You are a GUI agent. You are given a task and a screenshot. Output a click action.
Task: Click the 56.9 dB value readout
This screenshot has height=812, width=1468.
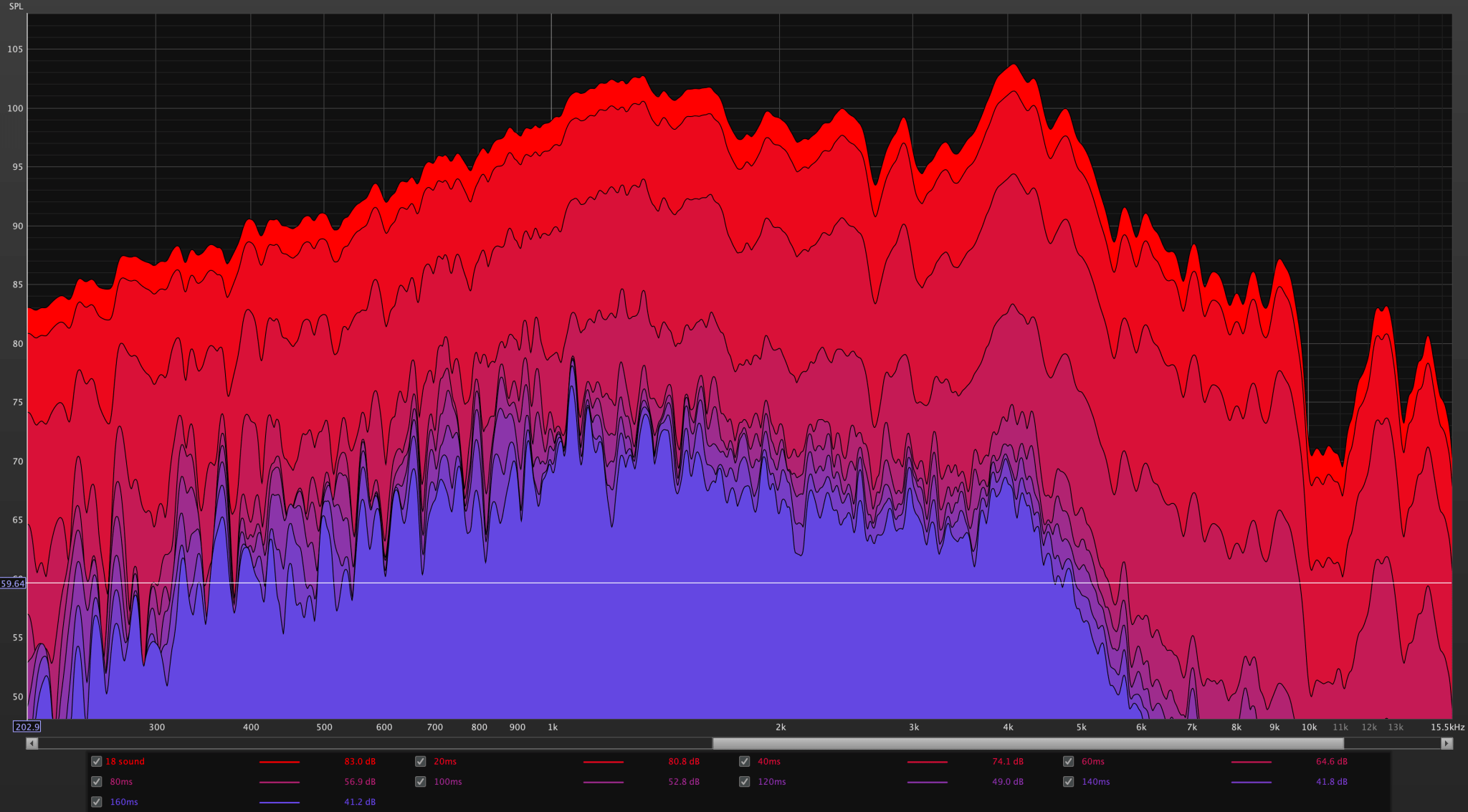click(360, 781)
